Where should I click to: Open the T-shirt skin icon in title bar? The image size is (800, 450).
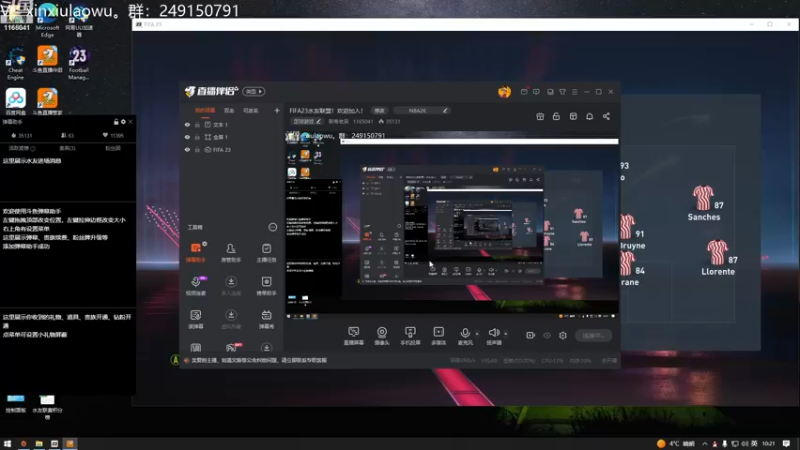pyautogui.click(x=562, y=92)
